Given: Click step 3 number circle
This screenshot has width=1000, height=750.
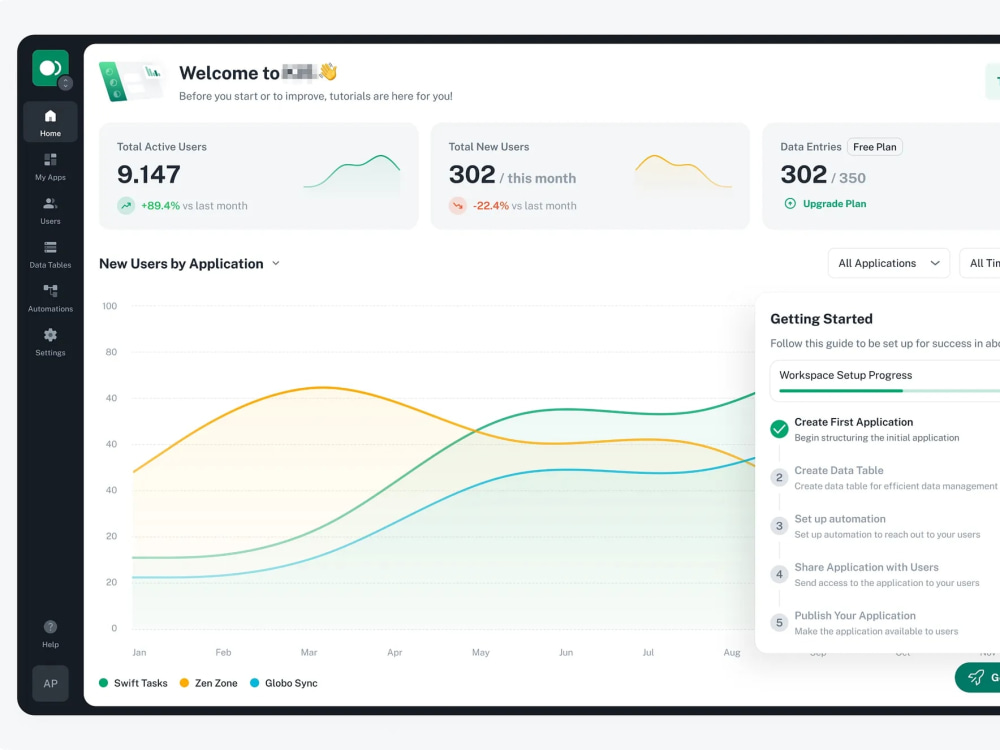Looking at the screenshot, I should pos(779,526).
